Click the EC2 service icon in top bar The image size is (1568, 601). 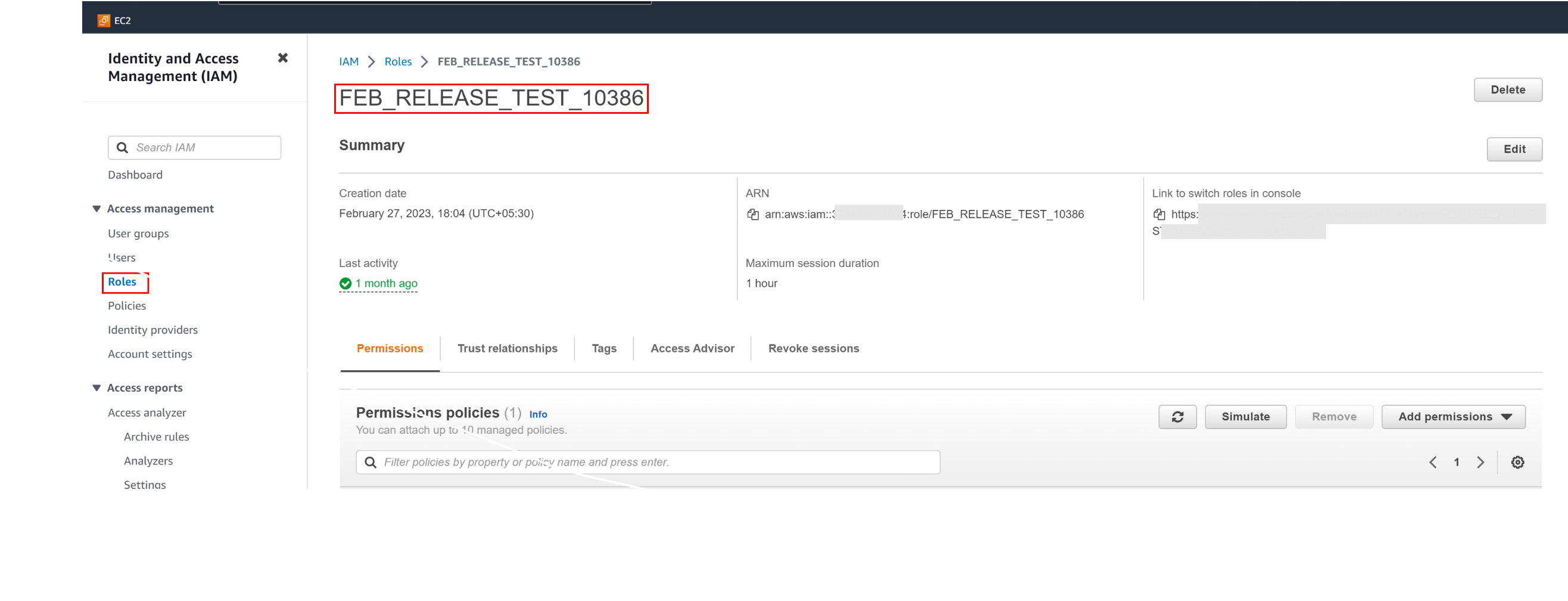pyautogui.click(x=104, y=21)
